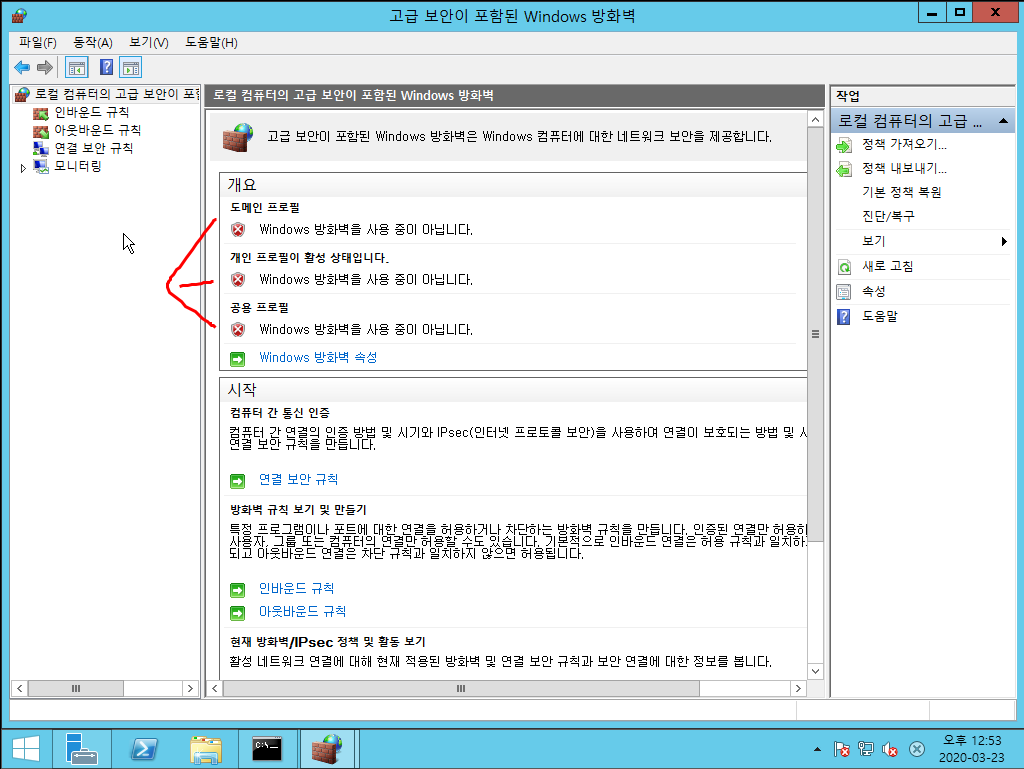Click 새로 고침 action
The image size is (1024, 769).
[x=888, y=266]
